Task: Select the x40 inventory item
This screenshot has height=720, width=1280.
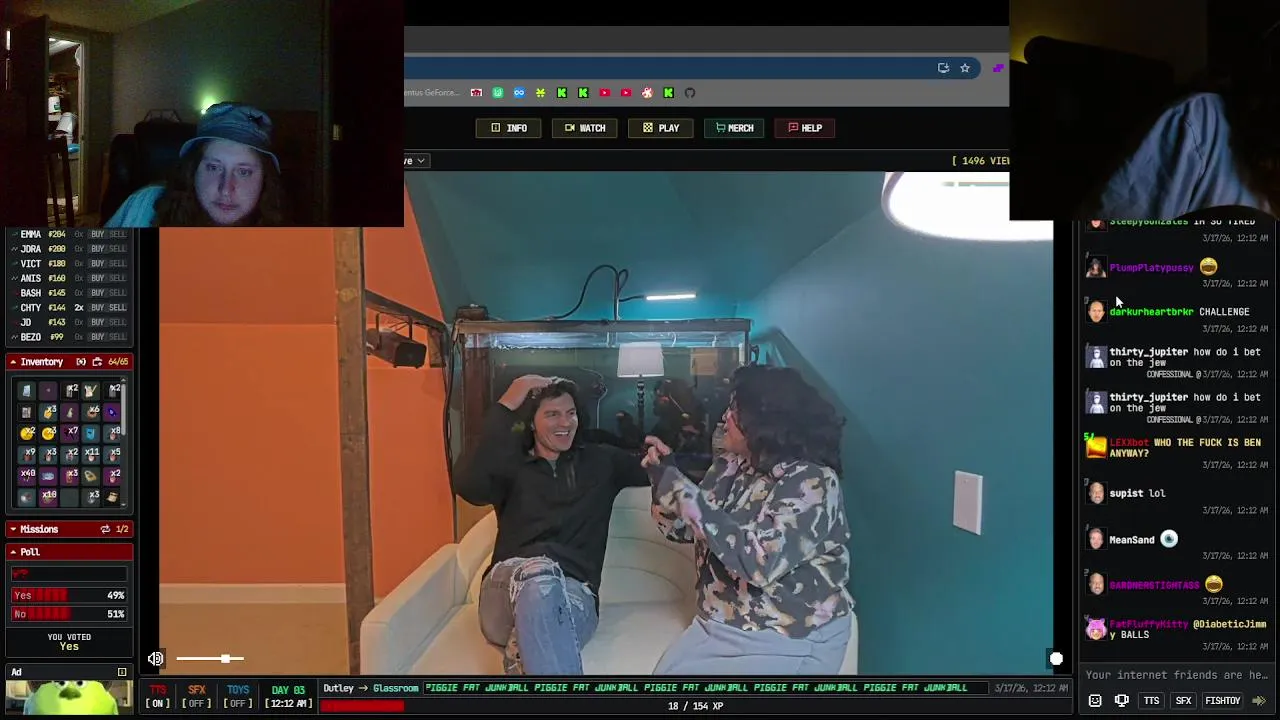Action: 27,475
